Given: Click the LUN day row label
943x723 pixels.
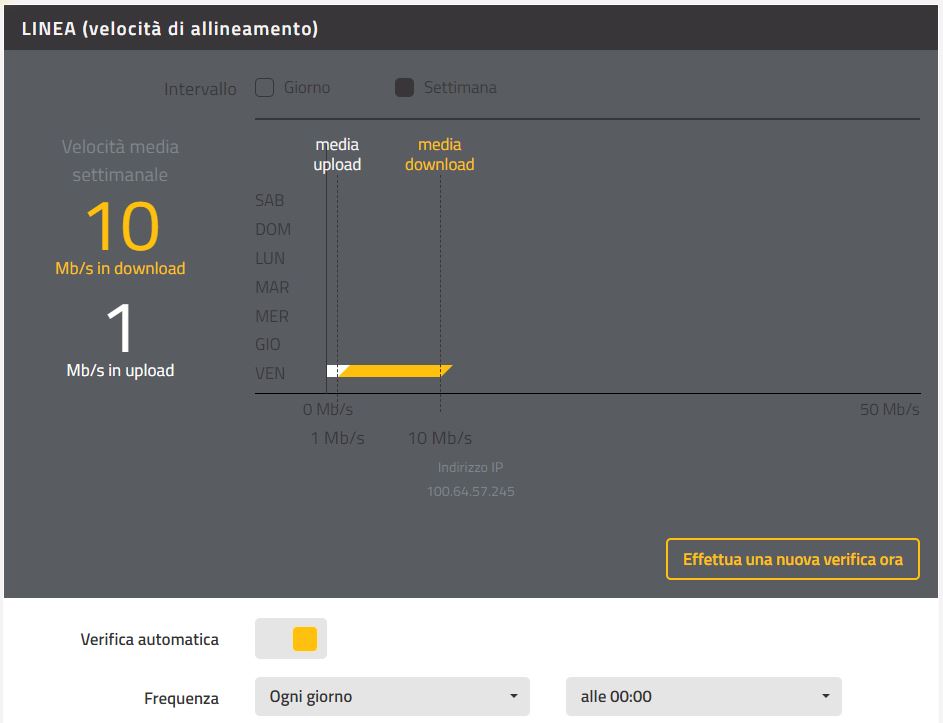Looking at the screenshot, I should [x=270, y=258].
